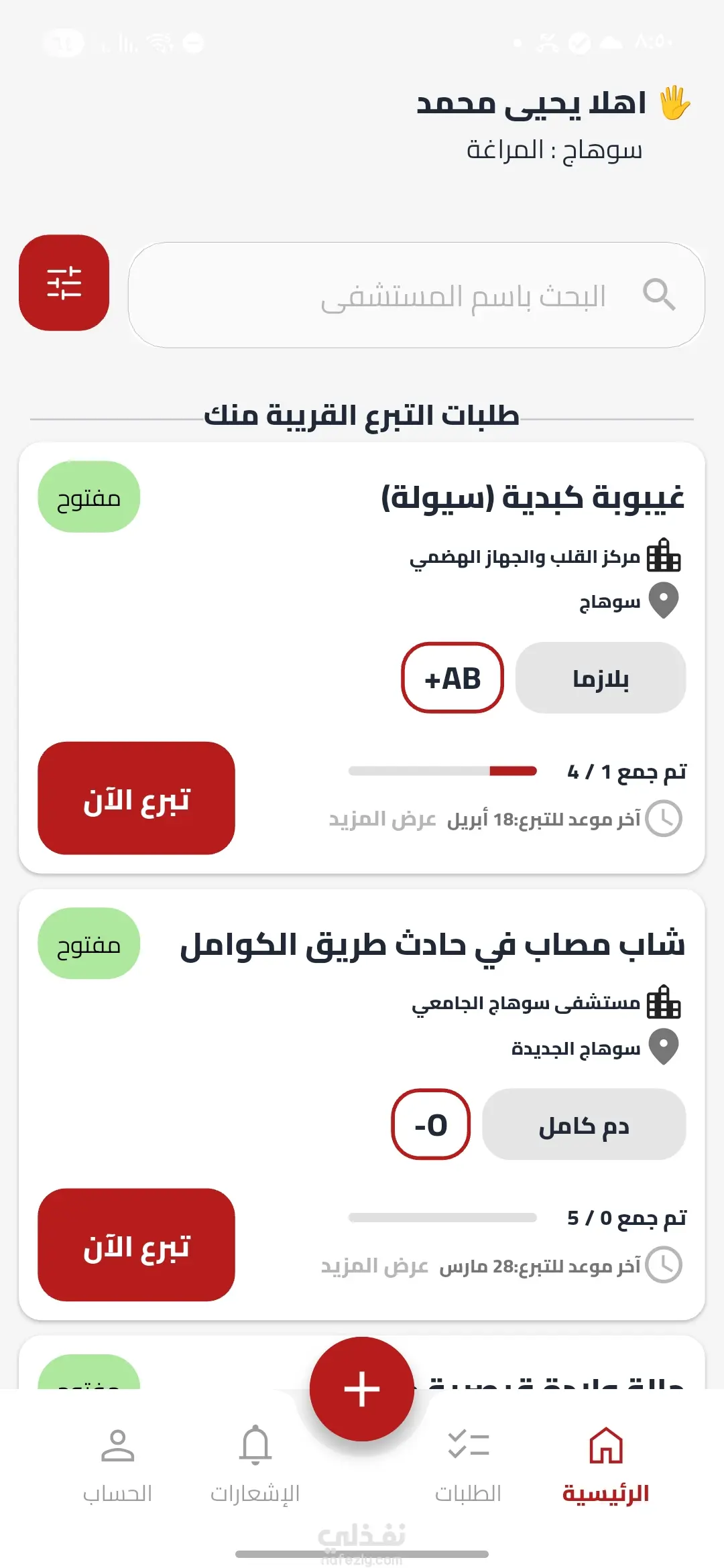The width and height of the screenshot is (724, 1568).
Task: Open the شاب مصاب accident request title
Action: click(x=432, y=945)
